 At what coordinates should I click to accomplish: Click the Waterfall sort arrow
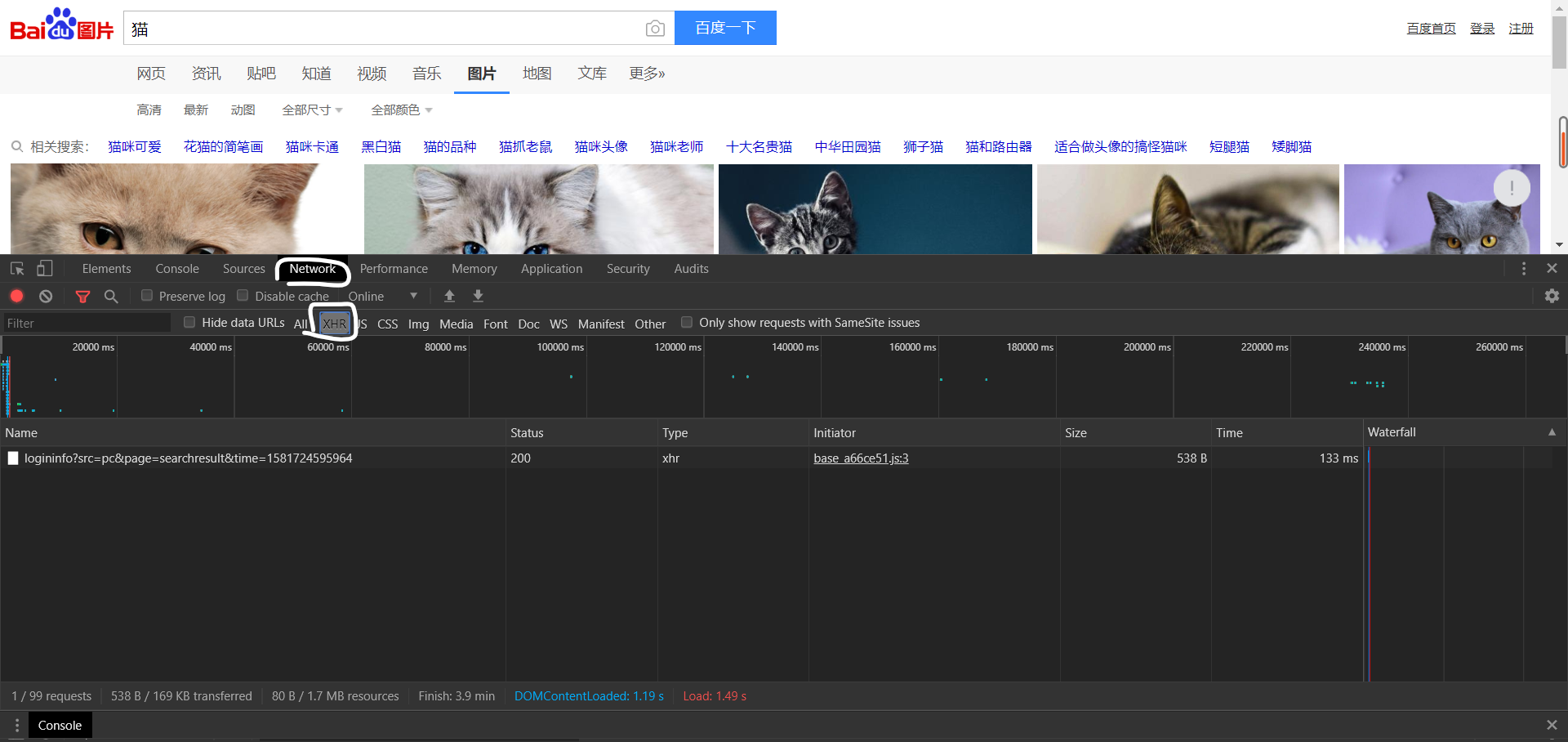click(x=1552, y=432)
